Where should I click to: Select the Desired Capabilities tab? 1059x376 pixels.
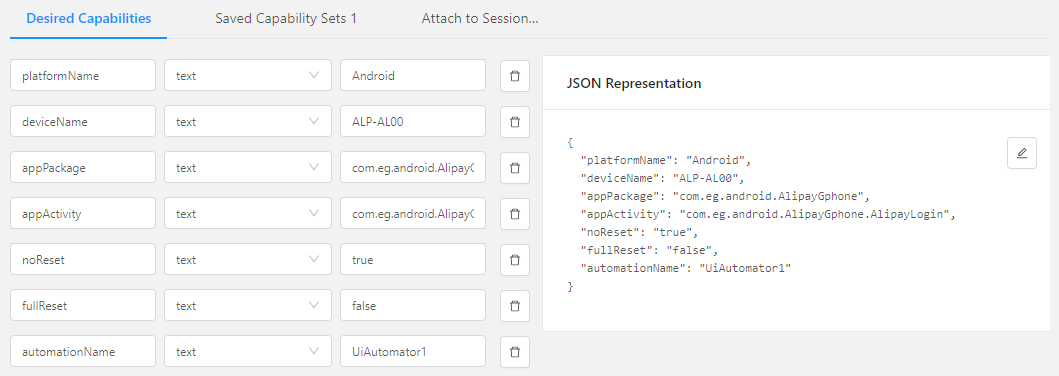tap(88, 18)
